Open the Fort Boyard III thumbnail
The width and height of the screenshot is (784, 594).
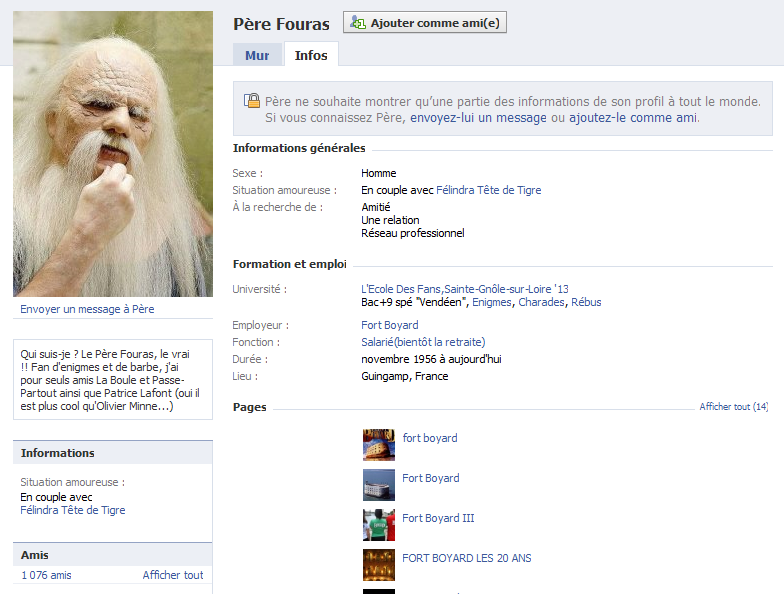378,525
